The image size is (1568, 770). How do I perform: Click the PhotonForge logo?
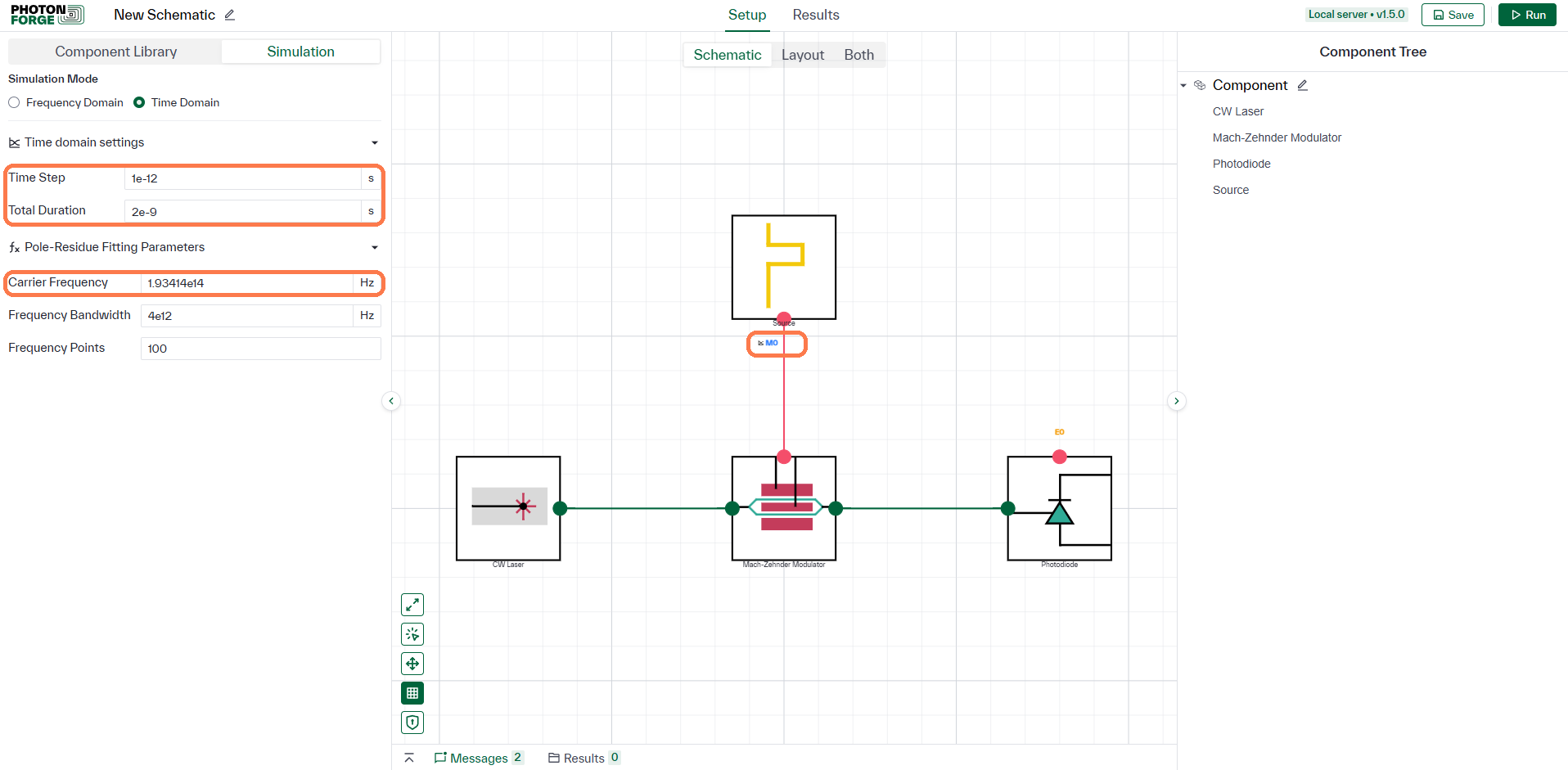click(x=47, y=15)
